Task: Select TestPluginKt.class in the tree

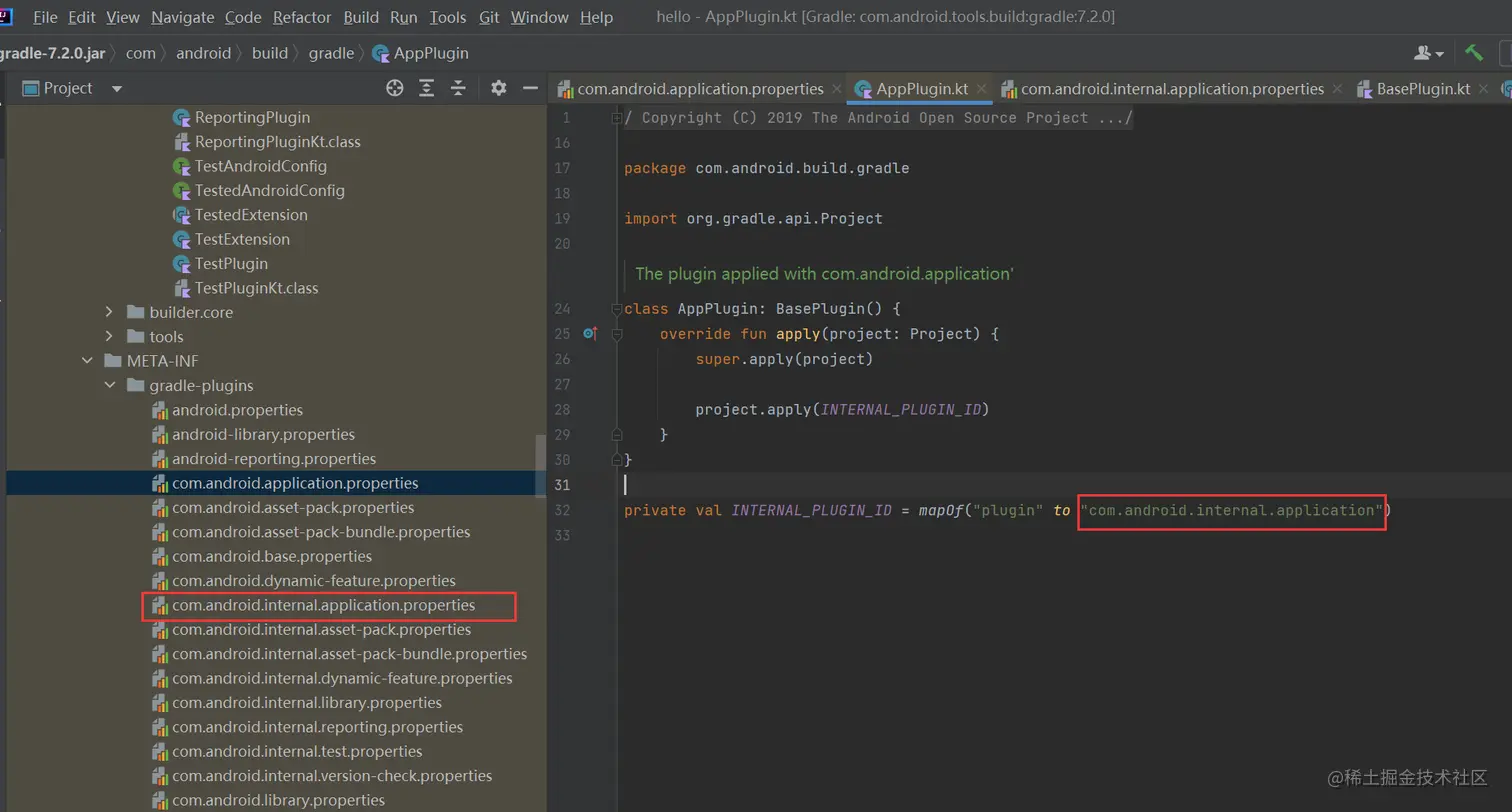Action: click(257, 288)
